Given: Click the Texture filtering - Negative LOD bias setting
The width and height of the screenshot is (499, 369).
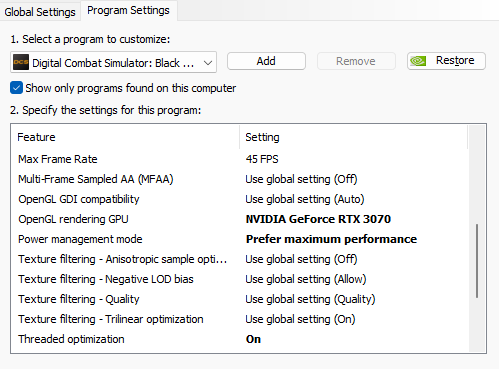Looking at the screenshot, I should tap(306, 279).
